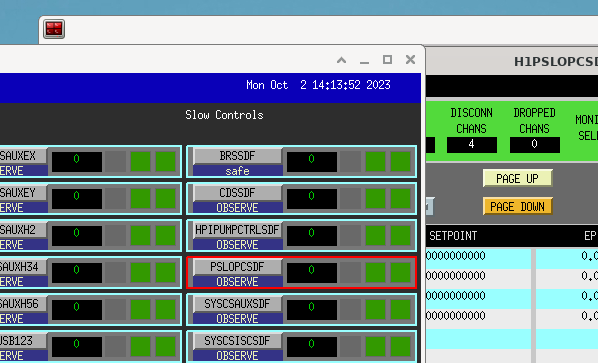Click the SAUXEY row count field
The image size is (598, 363).
coord(77,199)
